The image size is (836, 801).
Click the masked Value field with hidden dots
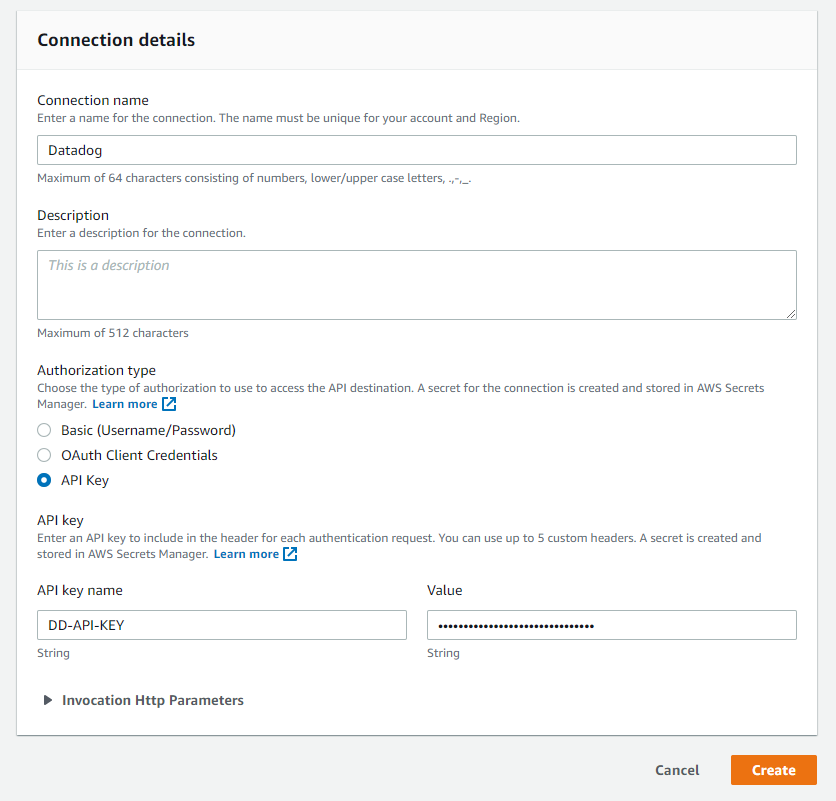[x=612, y=624]
